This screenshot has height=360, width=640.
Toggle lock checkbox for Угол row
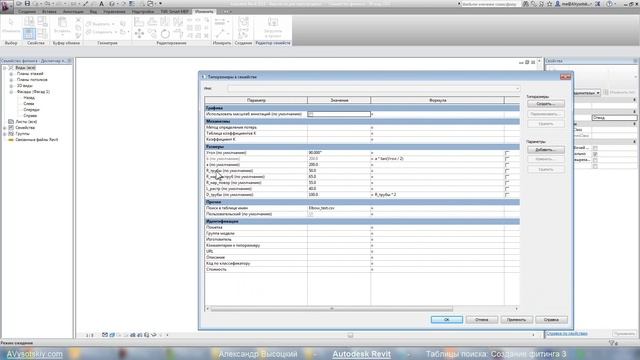(x=507, y=153)
